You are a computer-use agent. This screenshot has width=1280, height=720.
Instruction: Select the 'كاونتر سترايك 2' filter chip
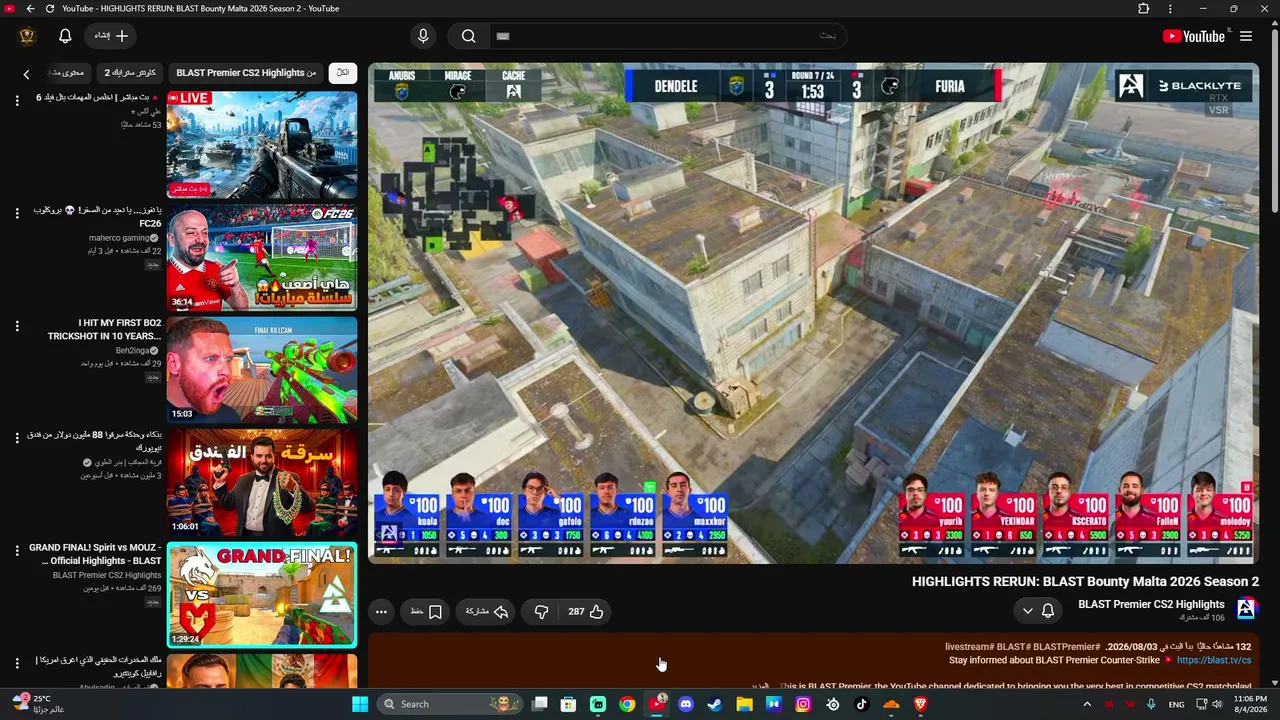(x=130, y=73)
